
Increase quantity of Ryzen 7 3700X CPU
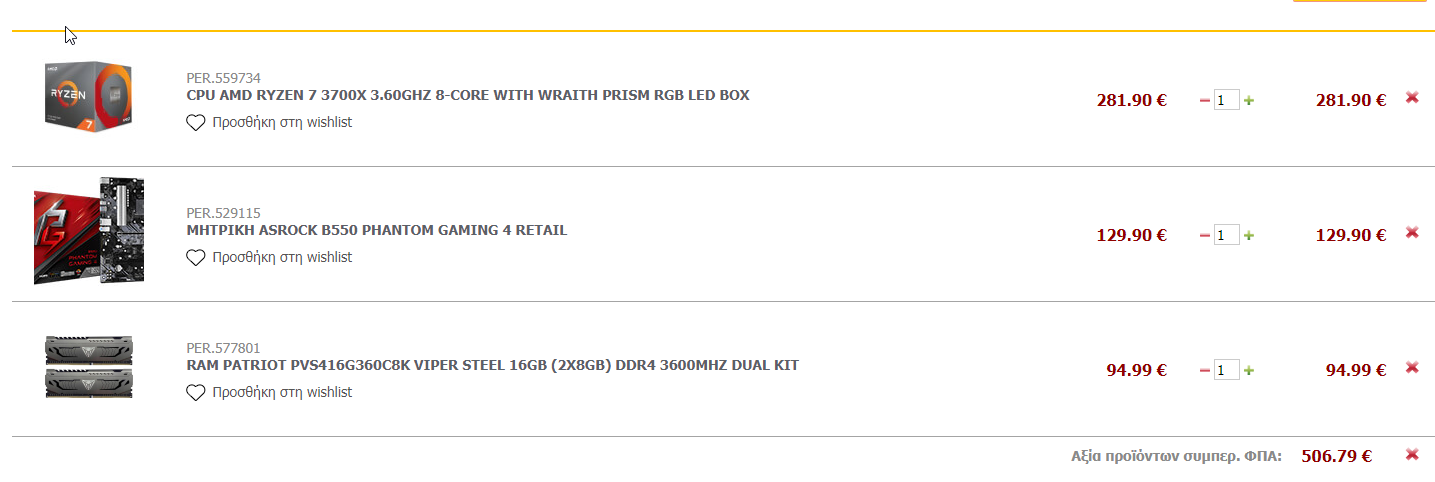1249,100
